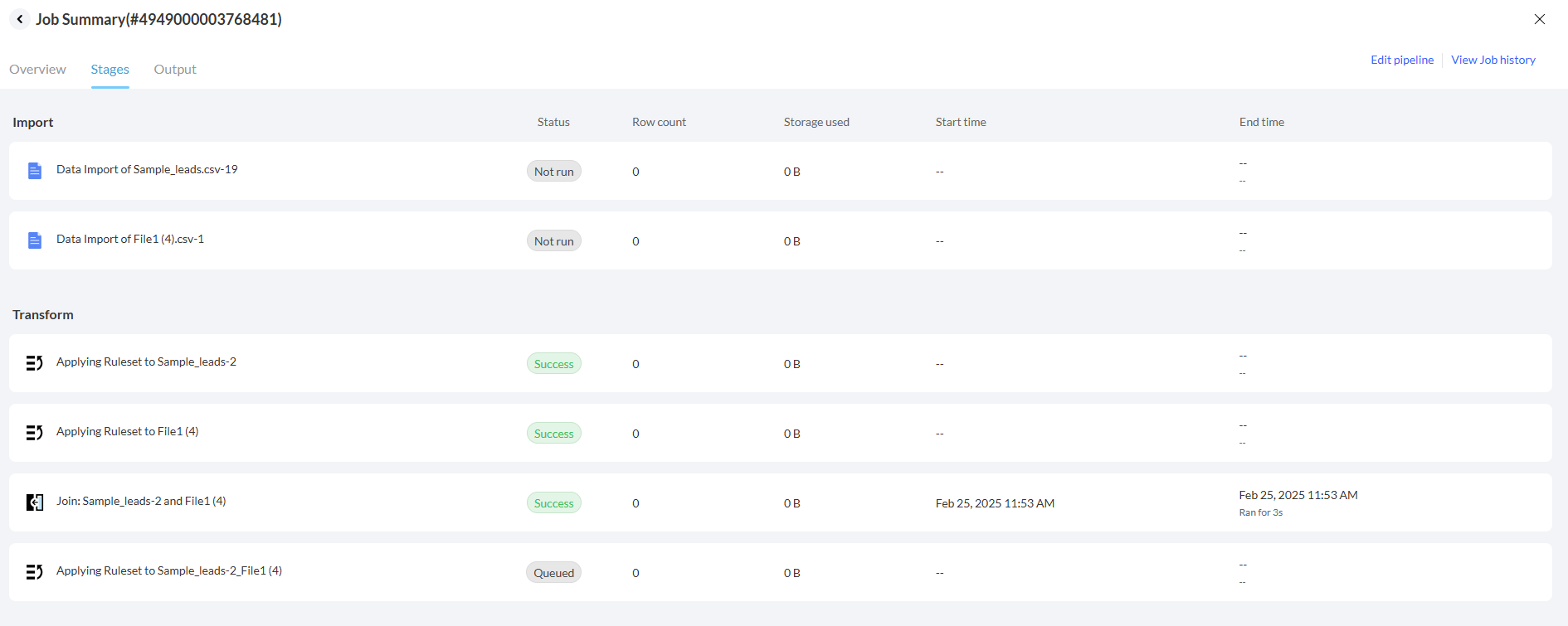The height and width of the screenshot is (626, 1568).
Task: Click the Job Summary title text
Action: (x=159, y=19)
